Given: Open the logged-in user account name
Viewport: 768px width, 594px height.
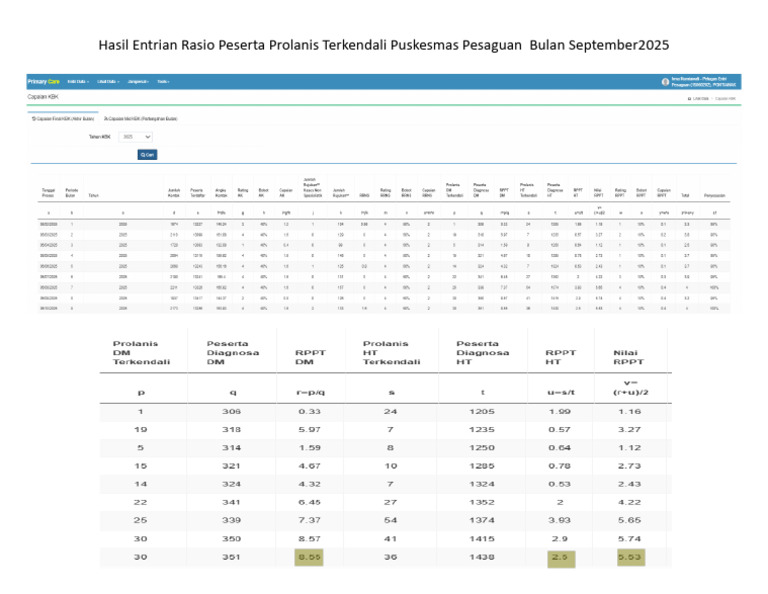Looking at the screenshot, I should coord(703,82).
